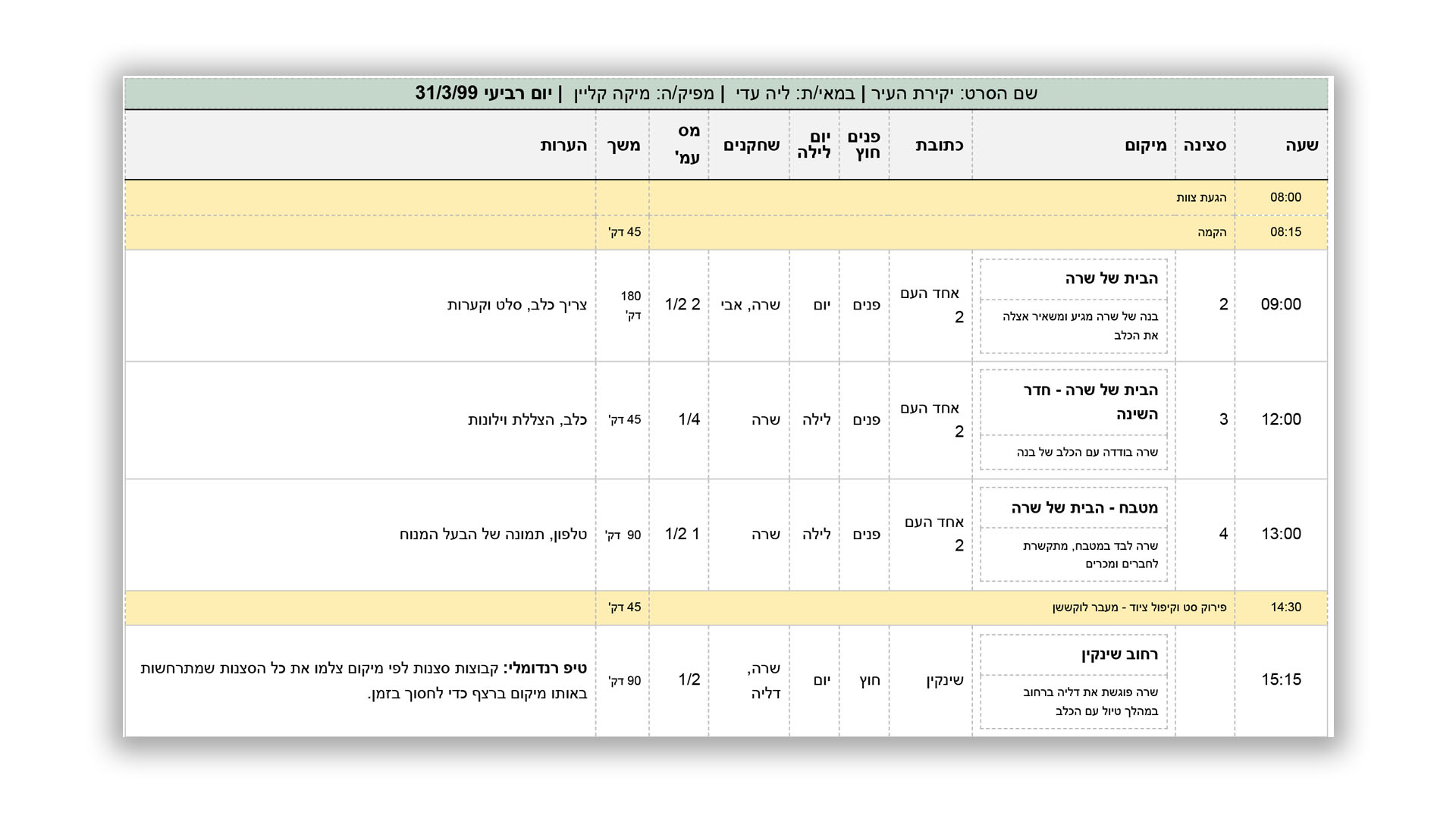Click the מטבח - הבית של שרה title
Image resolution: width=1456 pixels, height=819 pixels.
pos(1084,508)
